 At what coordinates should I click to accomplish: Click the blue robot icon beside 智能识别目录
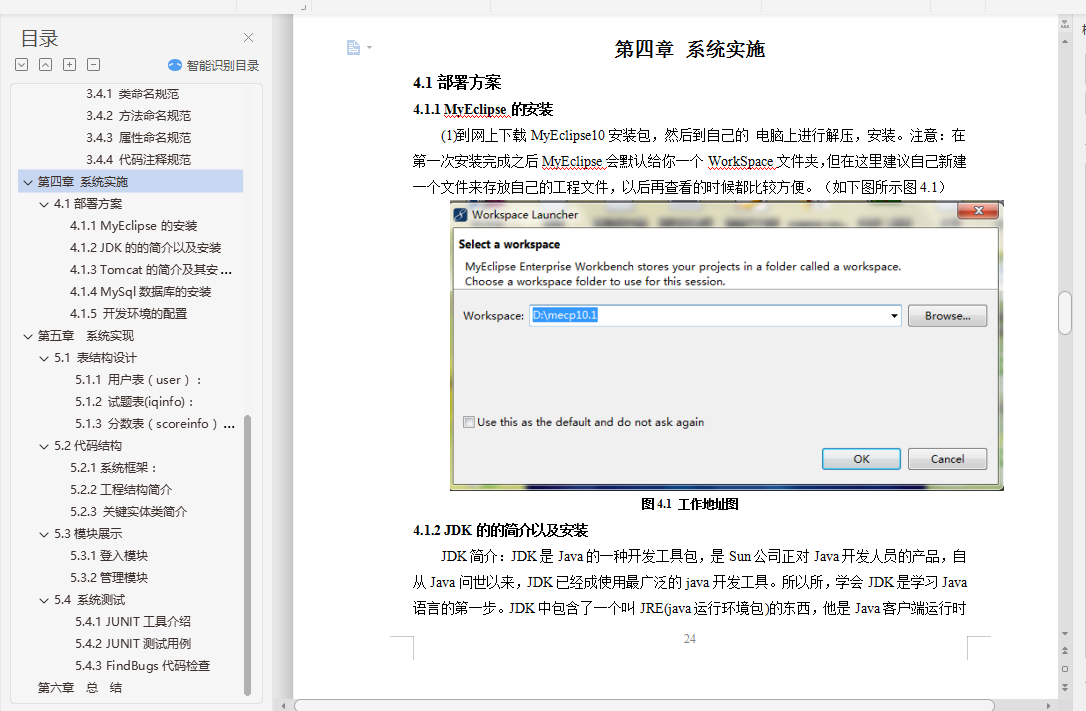[x=175, y=65]
